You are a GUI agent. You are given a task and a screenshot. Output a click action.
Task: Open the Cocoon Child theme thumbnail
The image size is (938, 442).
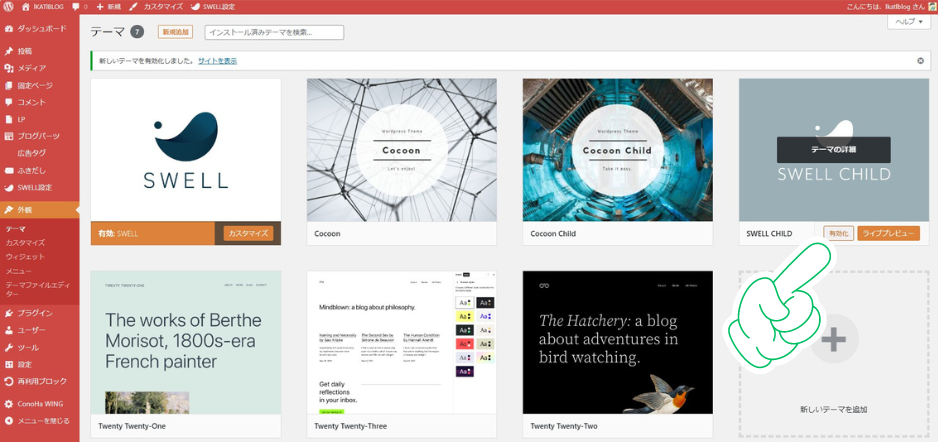(x=617, y=150)
